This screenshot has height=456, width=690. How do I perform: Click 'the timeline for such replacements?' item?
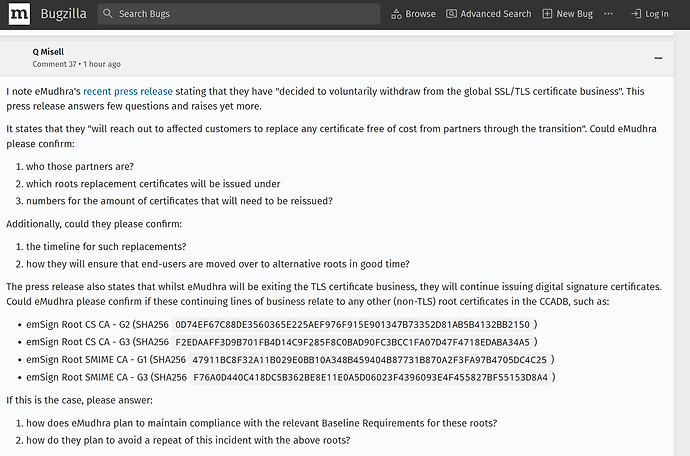(106, 247)
